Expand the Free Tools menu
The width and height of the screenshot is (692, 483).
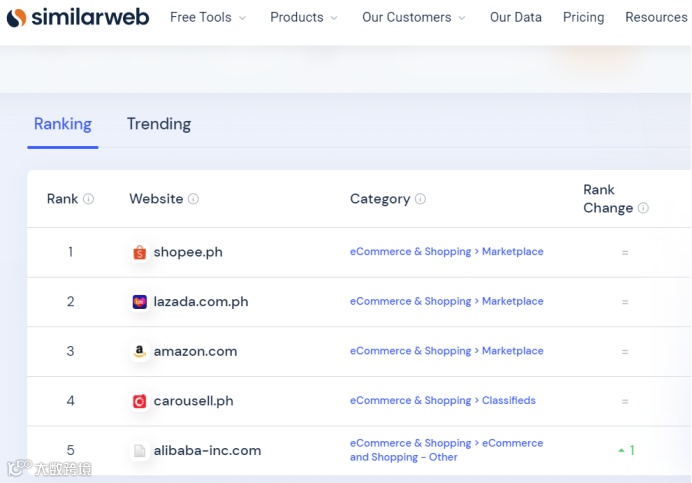coord(207,17)
